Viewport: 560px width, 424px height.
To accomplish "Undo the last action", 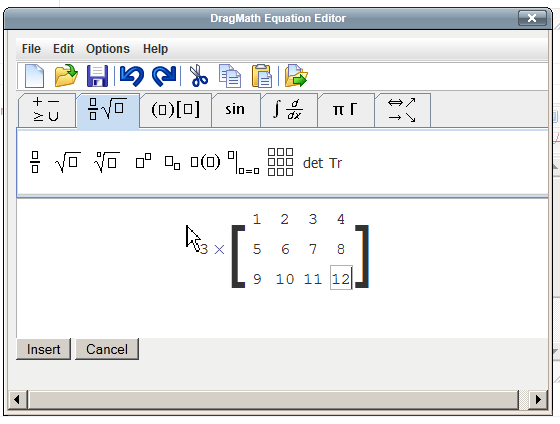I will (x=131, y=76).
